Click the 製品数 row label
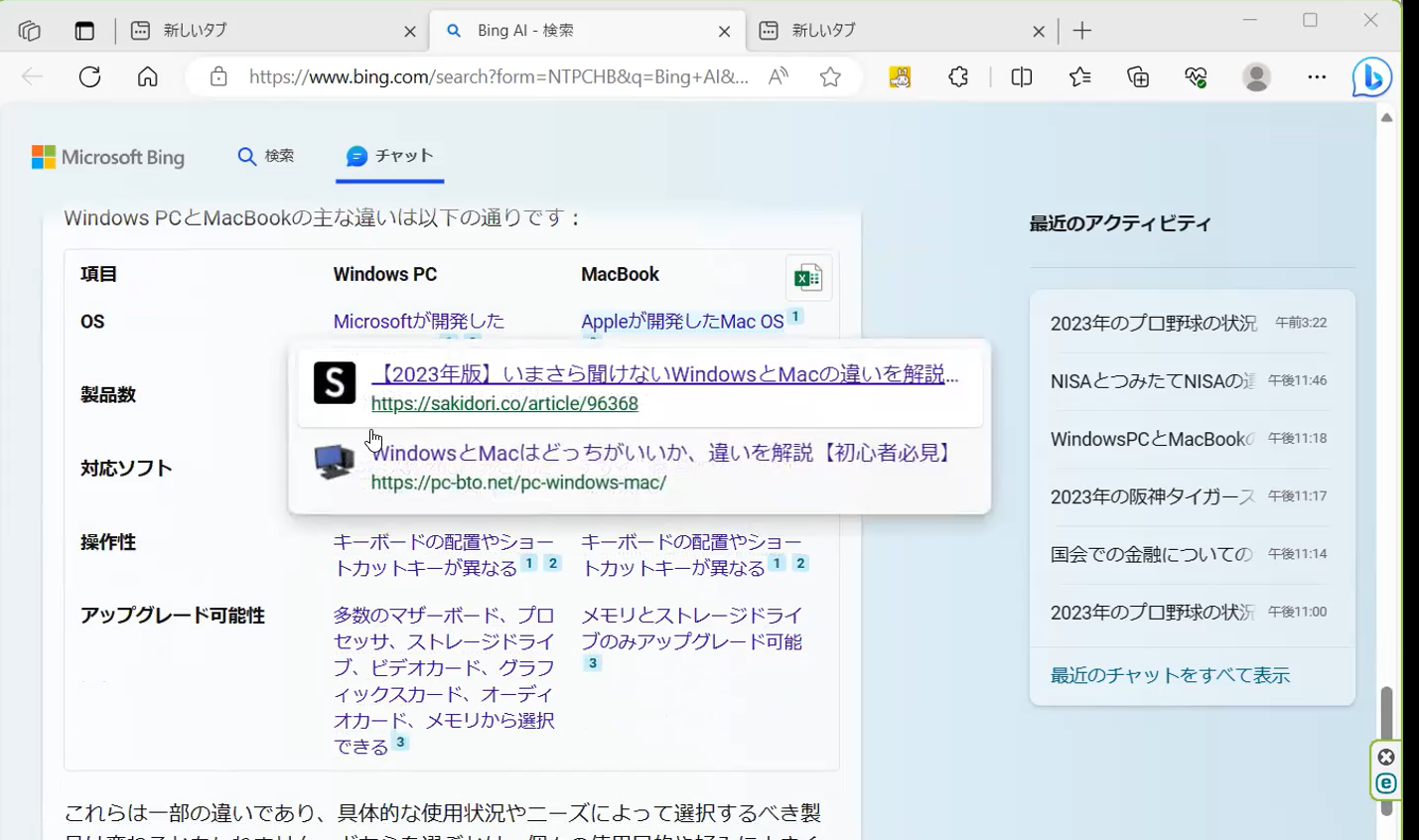1419x840 pixels. click(108, 395)
